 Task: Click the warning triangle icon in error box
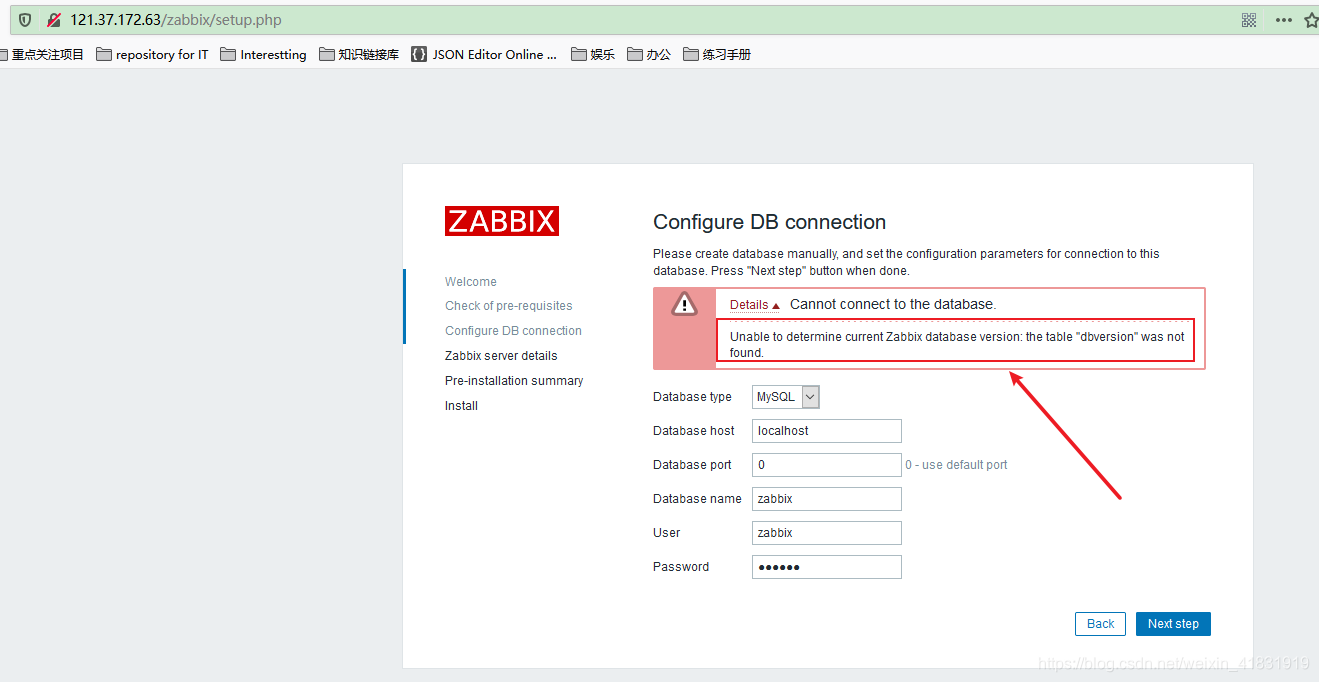(x=684, y=304)
